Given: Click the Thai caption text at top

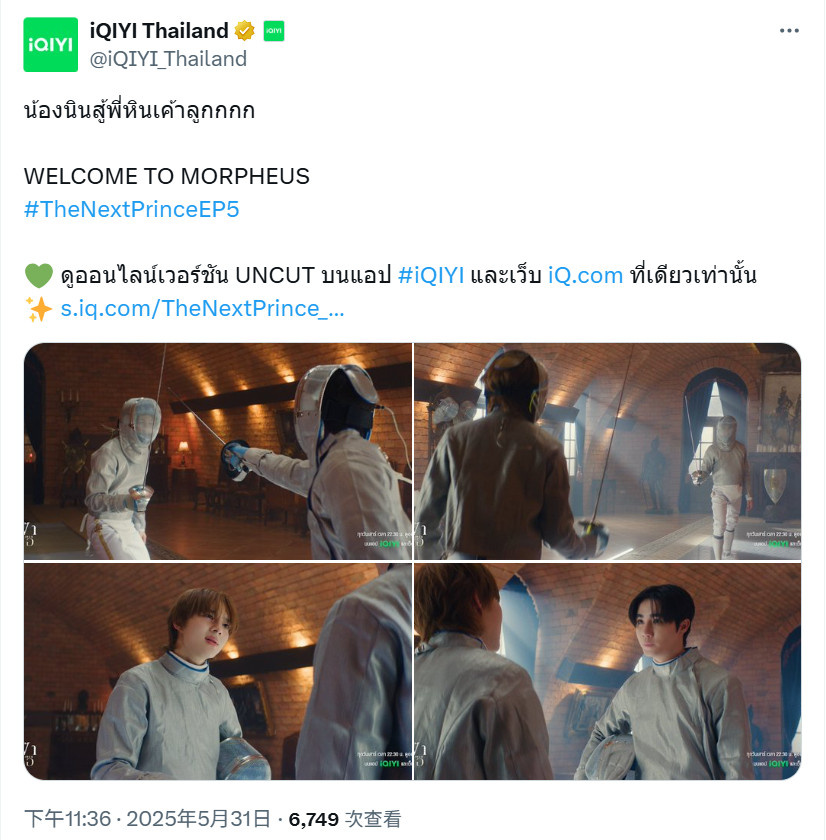Looking at the screenshot, I should coord(139,109).
